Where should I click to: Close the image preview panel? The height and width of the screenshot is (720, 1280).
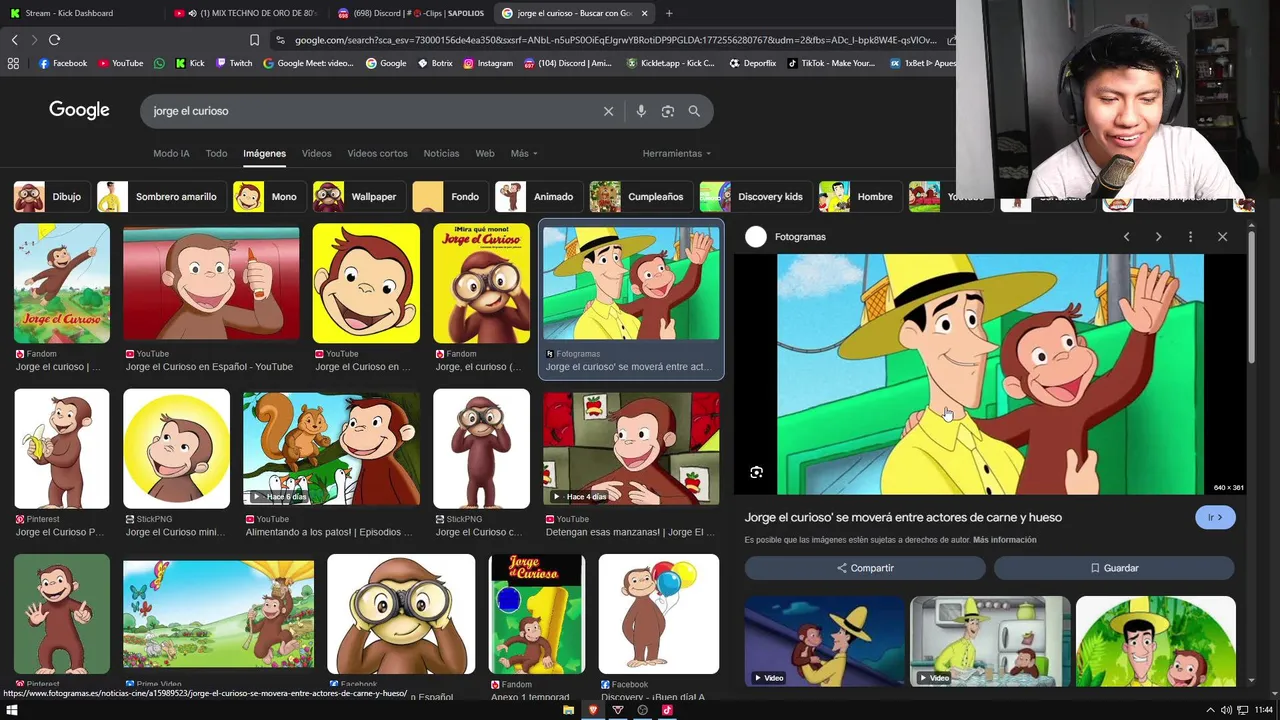1222,237
